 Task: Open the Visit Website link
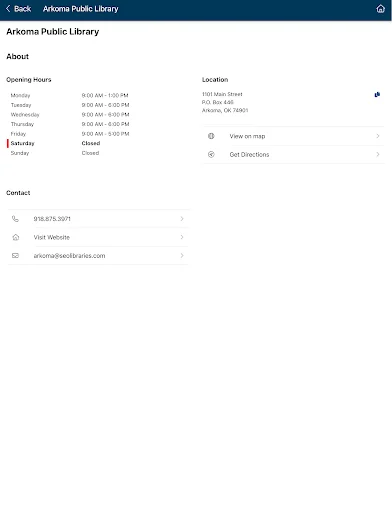pos(98,237)
